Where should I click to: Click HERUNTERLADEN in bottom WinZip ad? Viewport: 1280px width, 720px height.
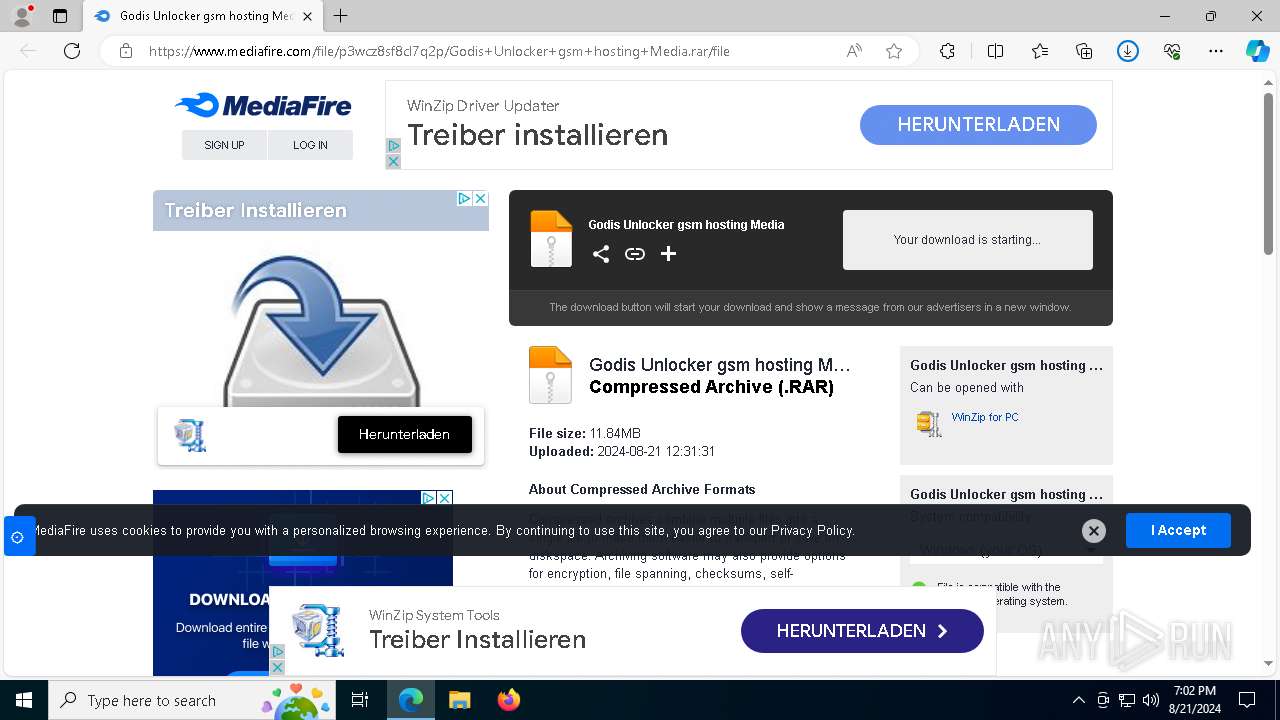coord(862,631)
